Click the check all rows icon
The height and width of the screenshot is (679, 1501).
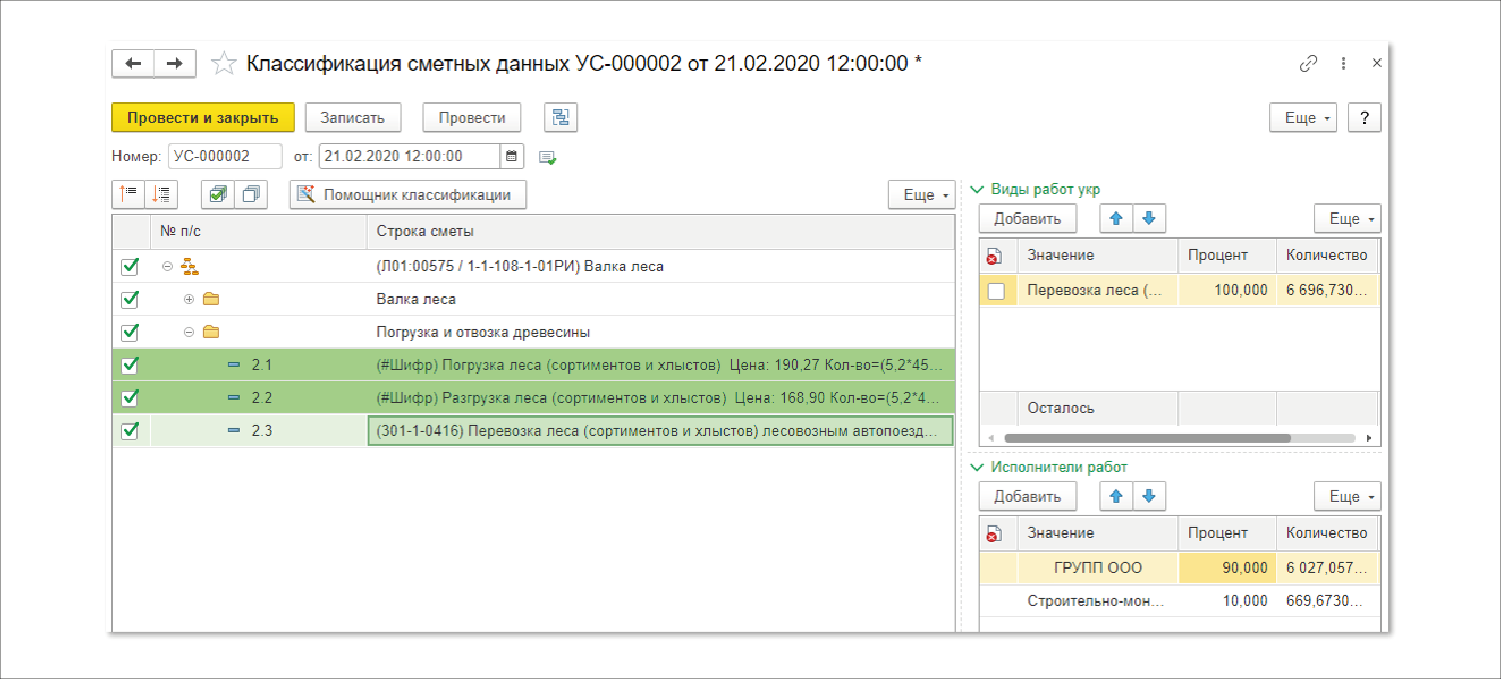coord(217,194)
